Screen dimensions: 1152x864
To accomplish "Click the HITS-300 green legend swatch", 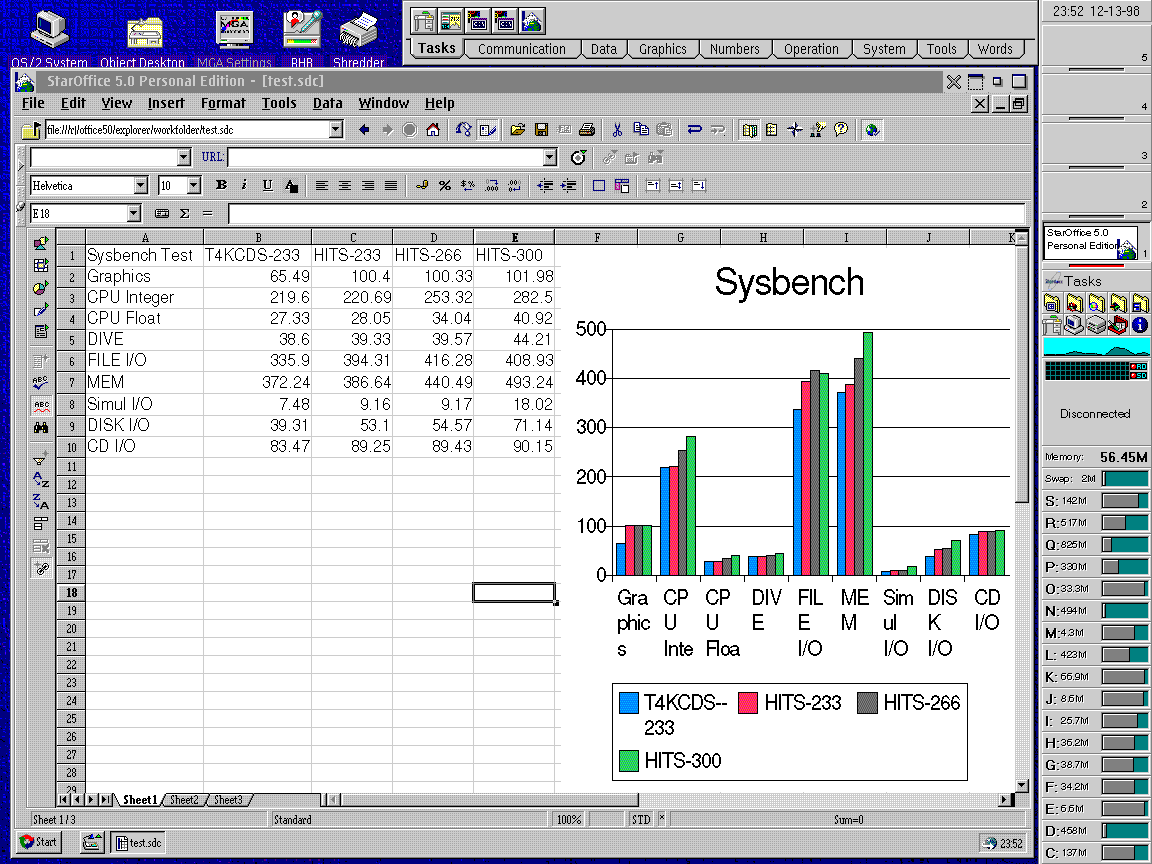I will (628, 761).
